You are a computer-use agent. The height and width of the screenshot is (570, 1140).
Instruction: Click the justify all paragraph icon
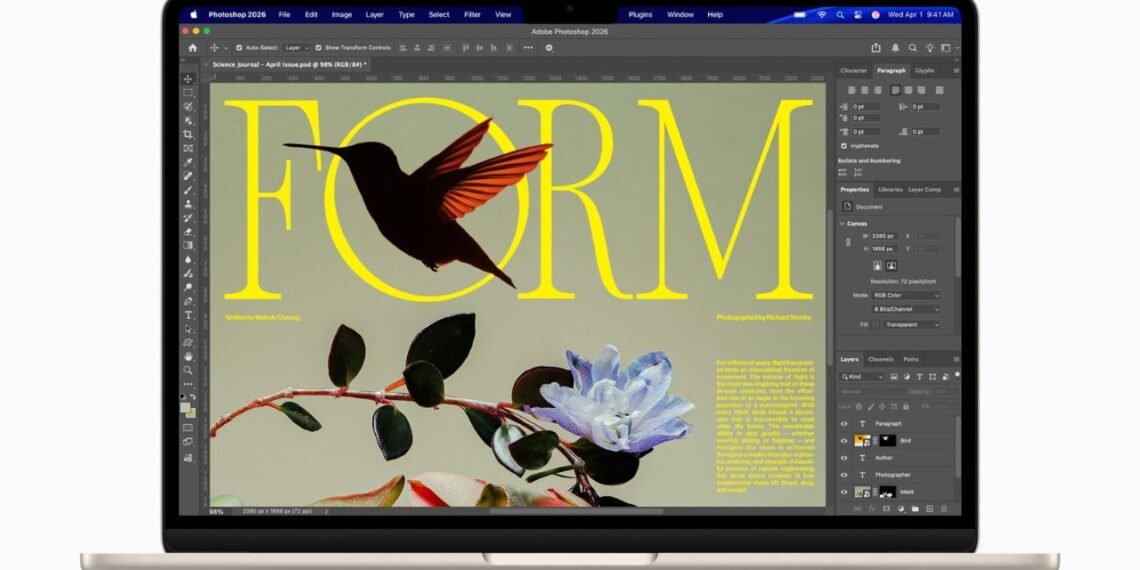(939, 90)
